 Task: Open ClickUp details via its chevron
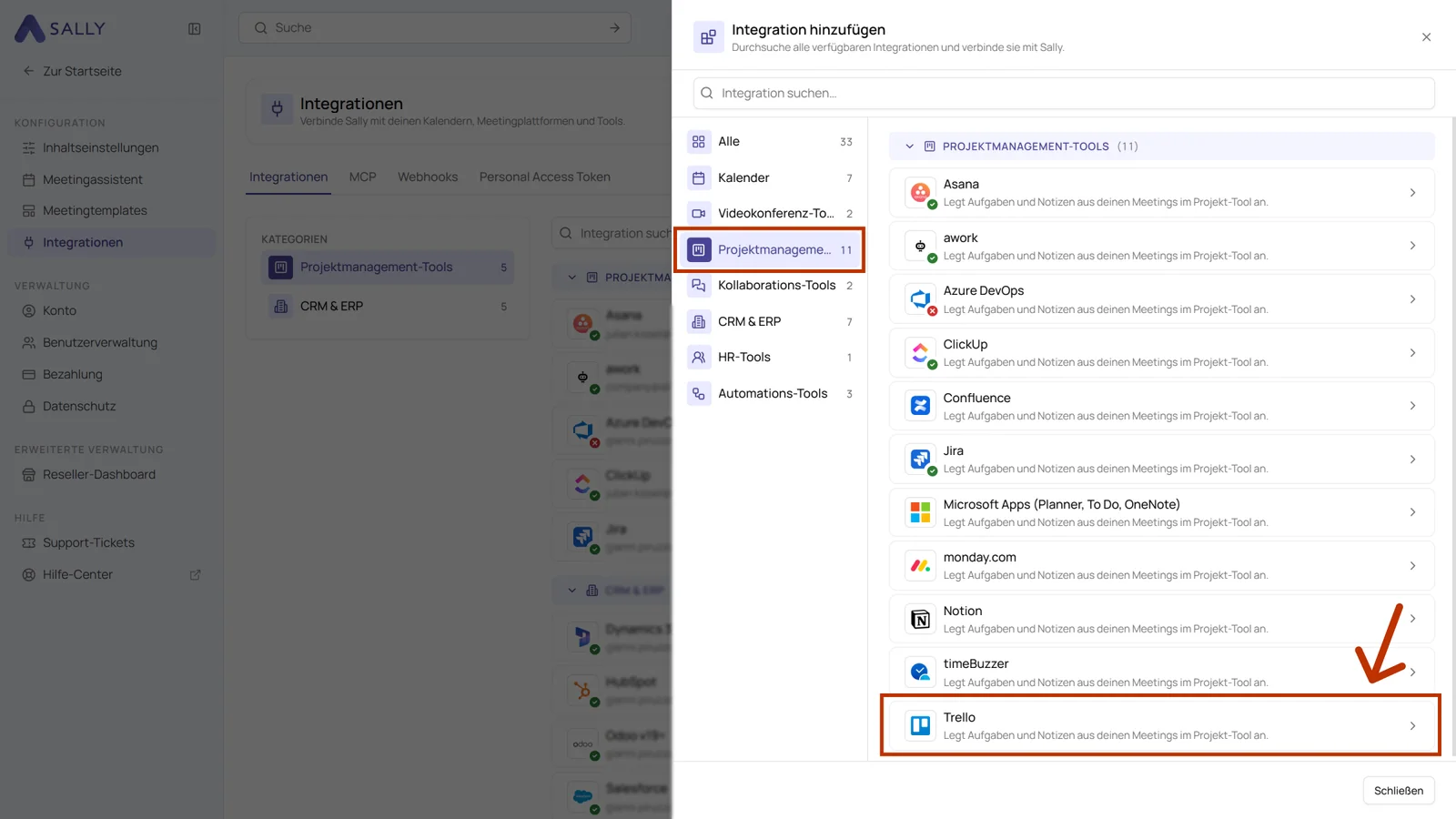click(x=1412, y=352)
